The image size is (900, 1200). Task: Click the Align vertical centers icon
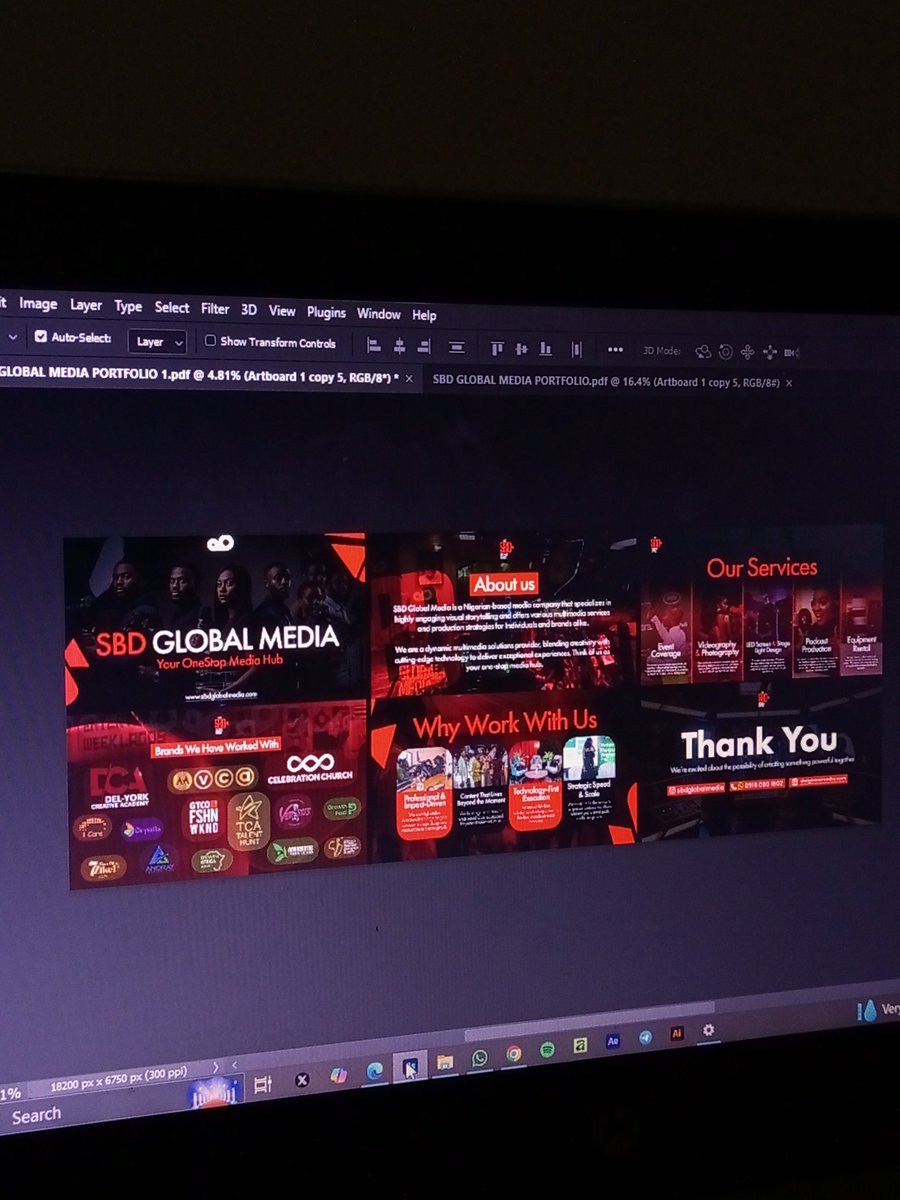(521, 348)
